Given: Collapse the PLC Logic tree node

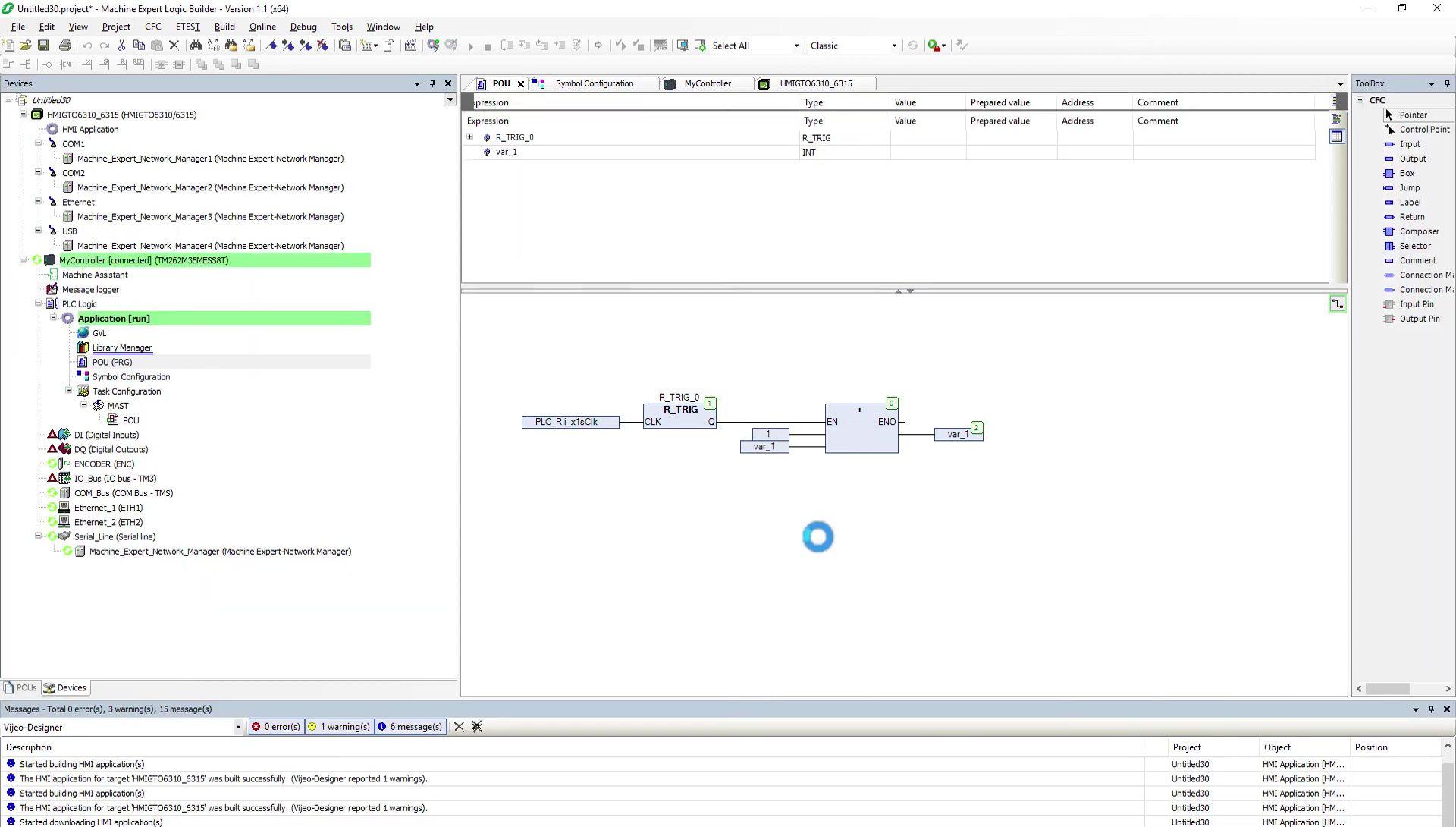Looking at the screenshot, I should (x=38, y=303).
